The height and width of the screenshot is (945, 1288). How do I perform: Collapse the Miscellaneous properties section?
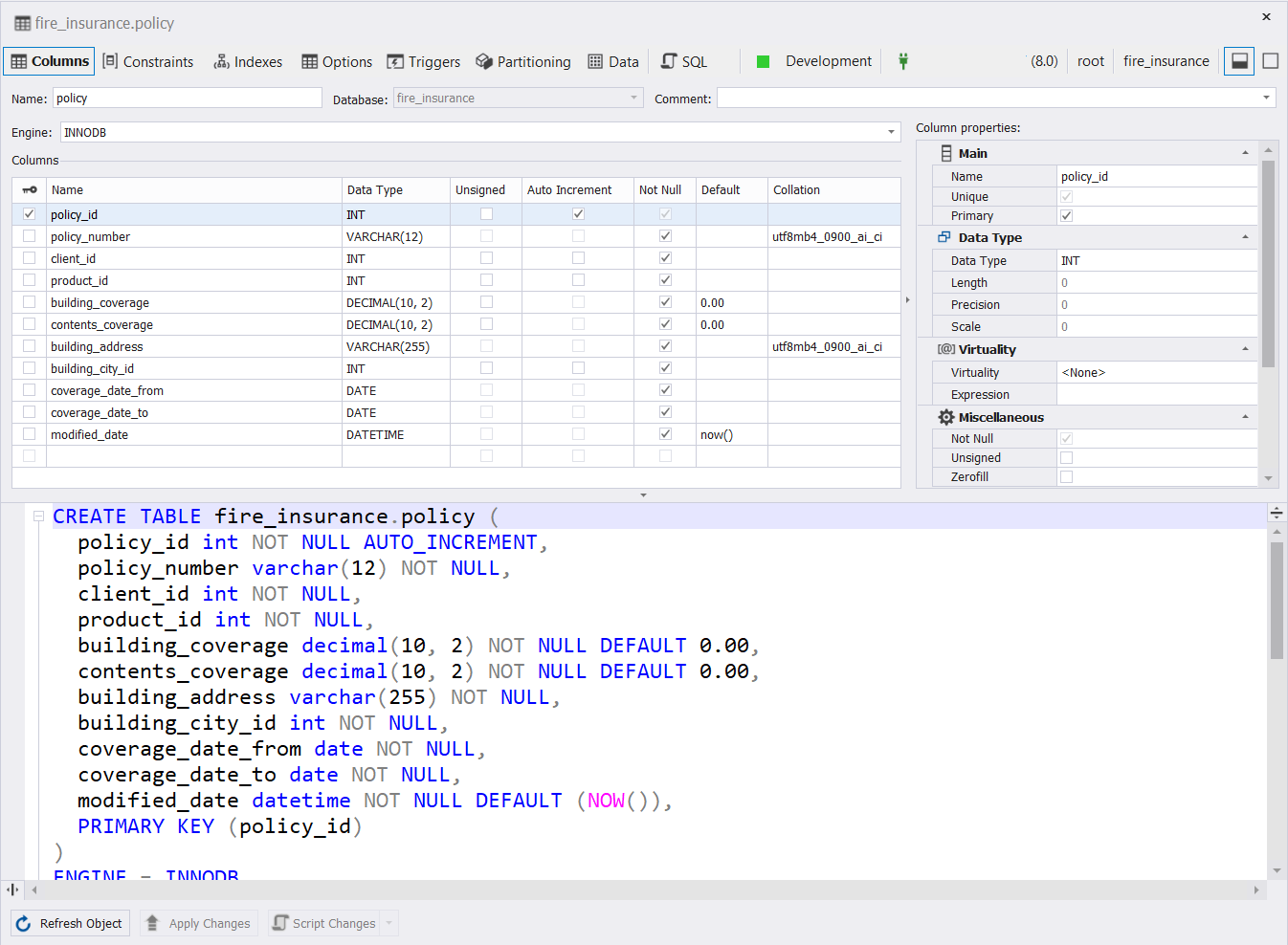1245,417
